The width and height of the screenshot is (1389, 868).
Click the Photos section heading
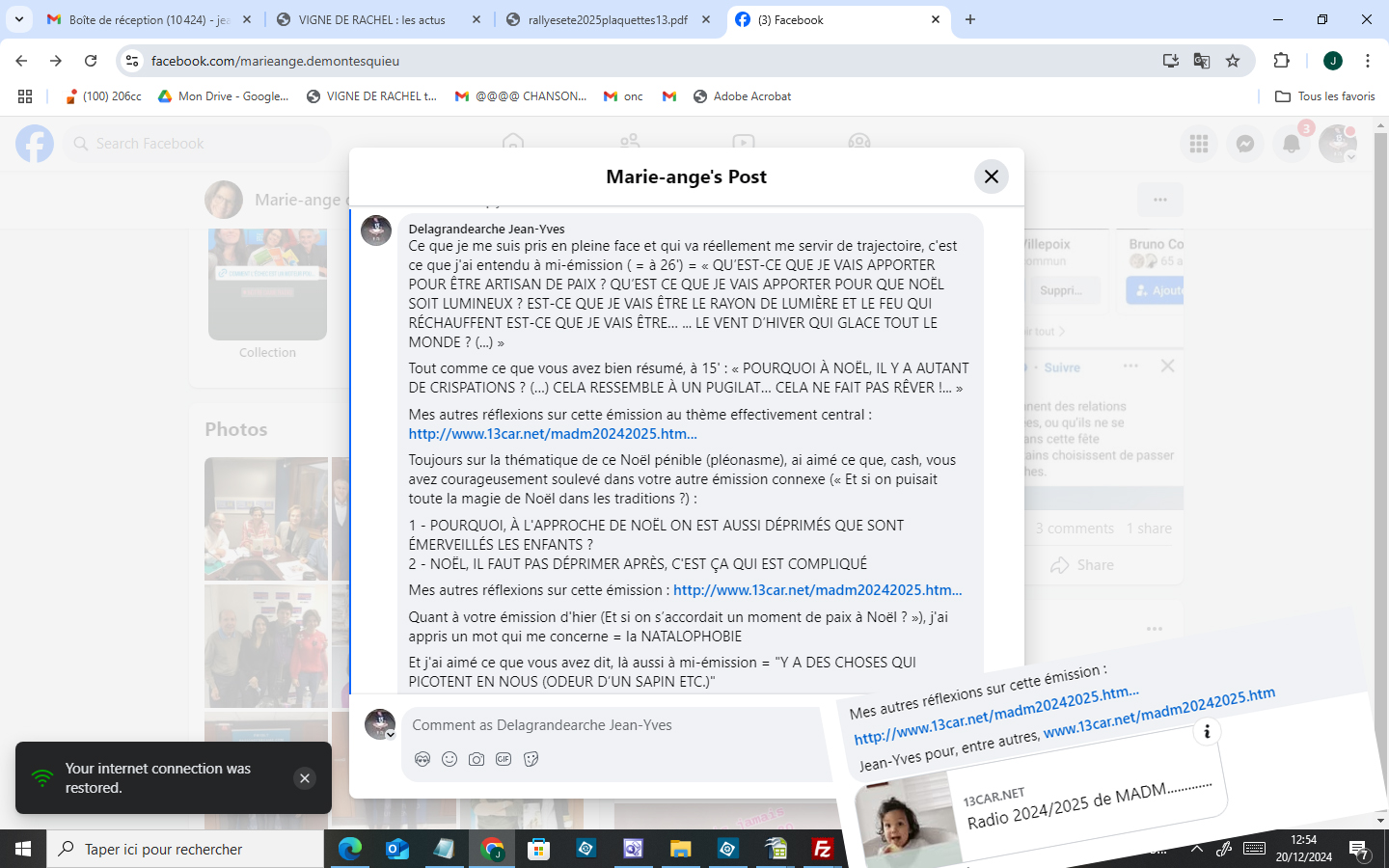pos(236,429)
